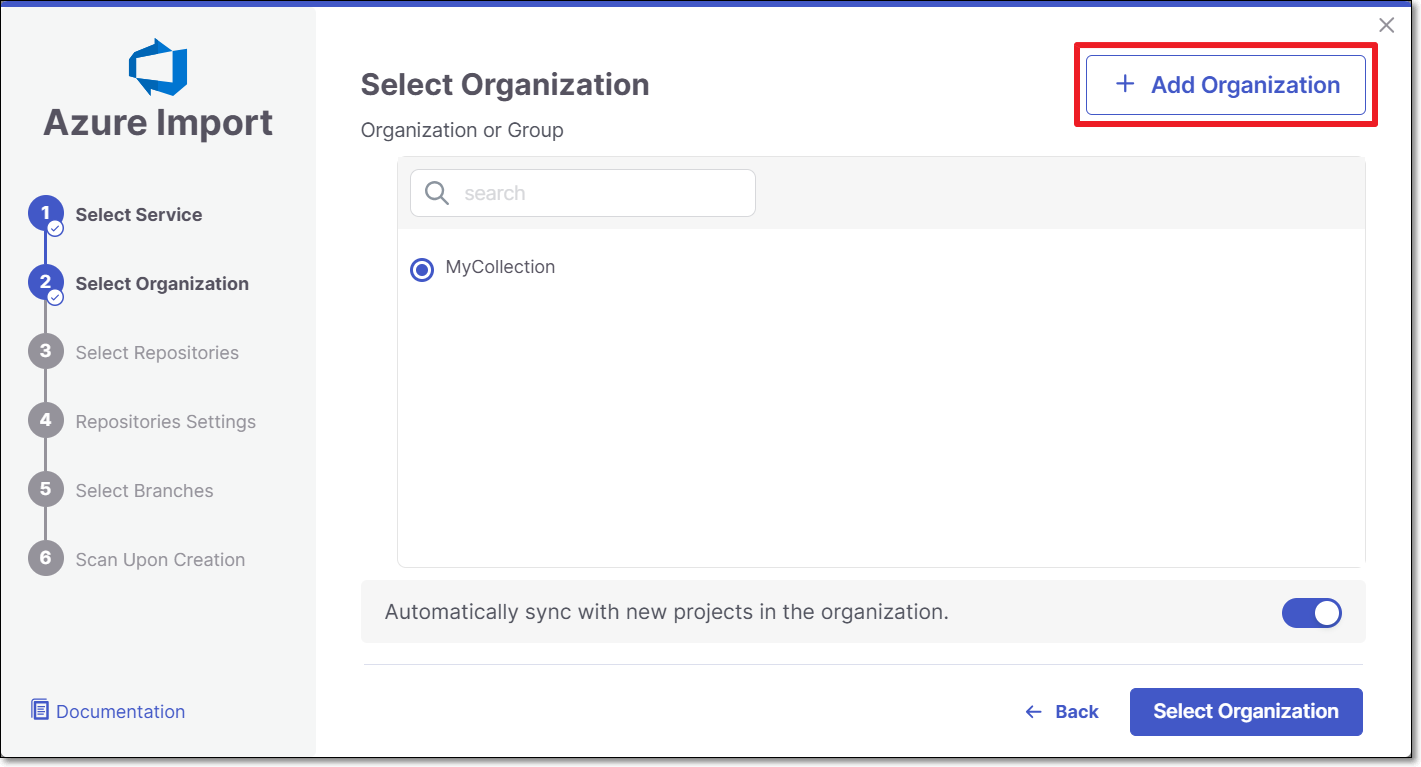Toggle automatic sync with new projects
1421x767 pixels.
(x=1312, y=613)
